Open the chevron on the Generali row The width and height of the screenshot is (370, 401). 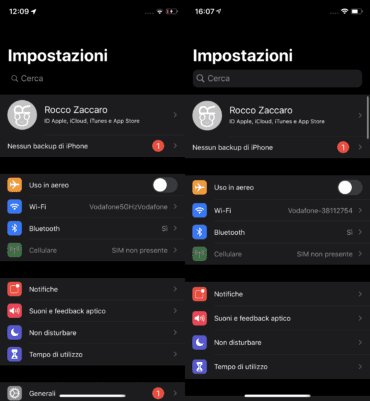pyautogui.click(x=175, y=393)
